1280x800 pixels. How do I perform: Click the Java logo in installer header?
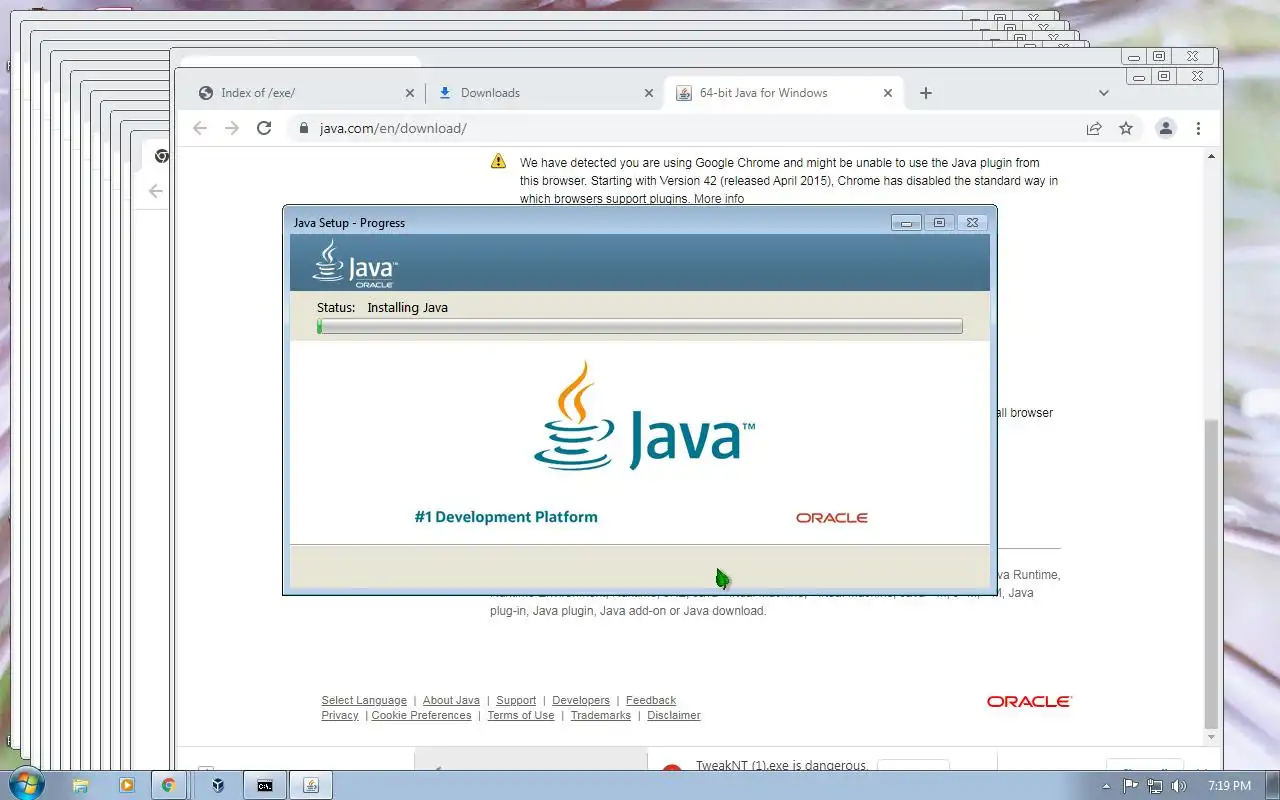tap(354, 264)
